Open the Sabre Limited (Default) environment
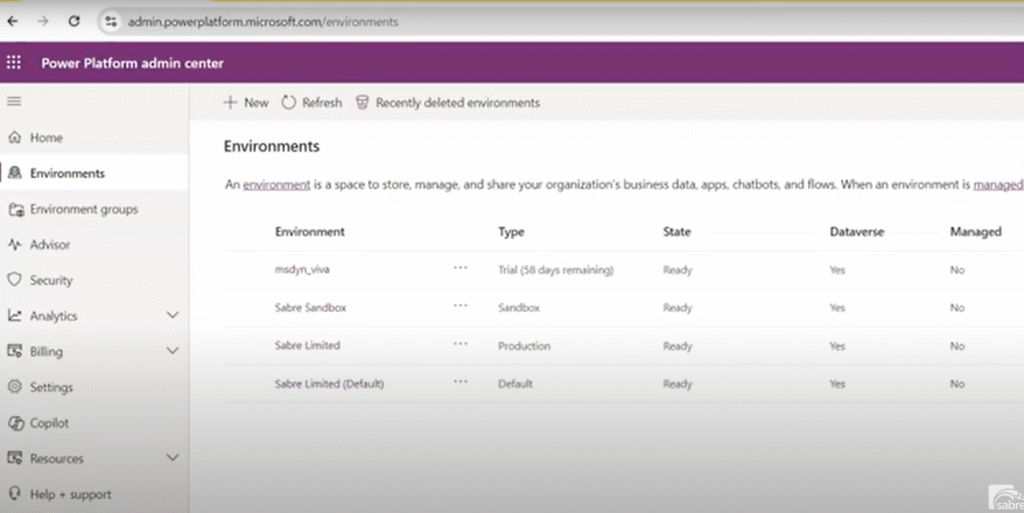The width and height of the screenshot is (1024, 513). click(x=329, y=384)
